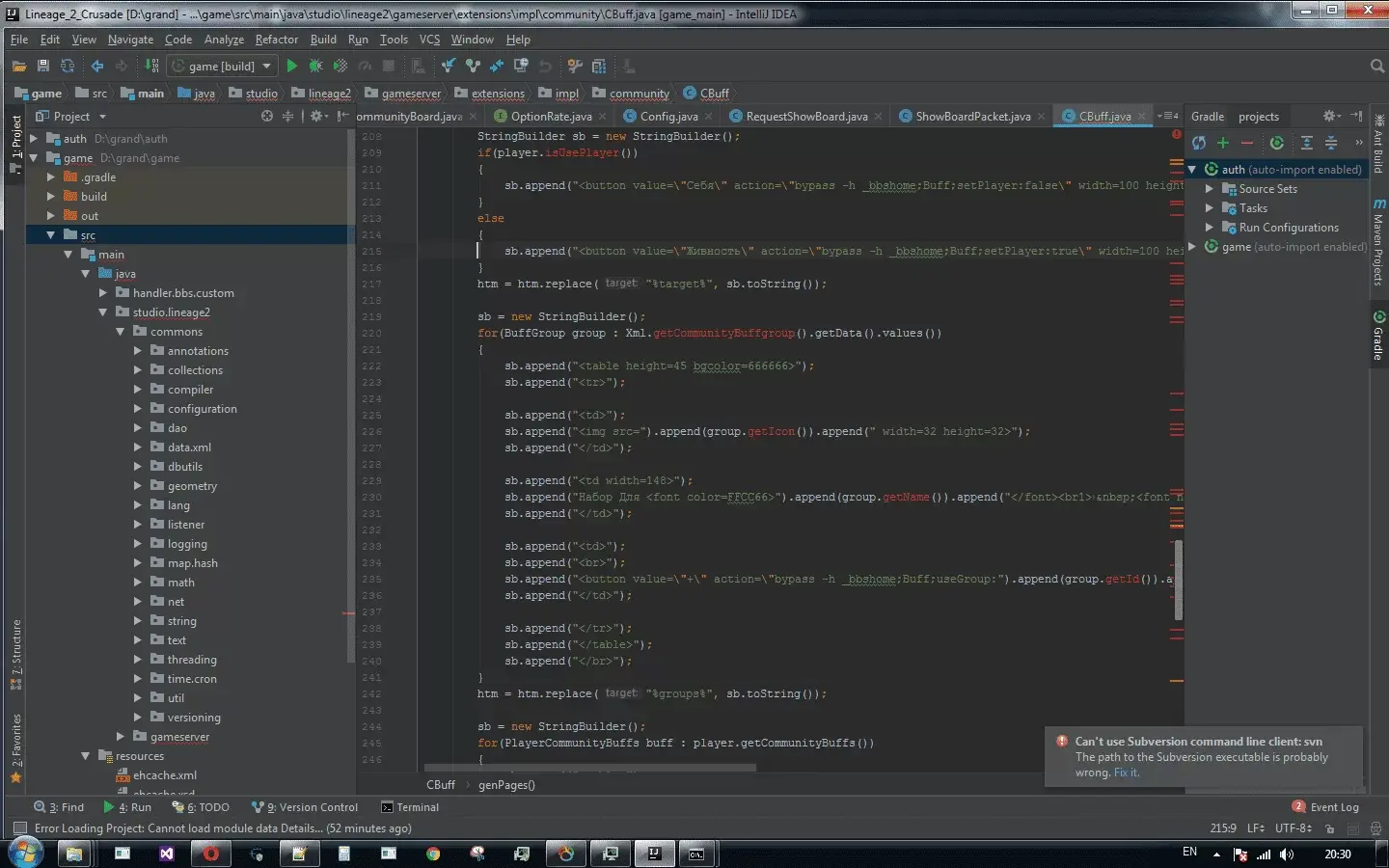Viewport: 1389px width, 868px height.
Task: Click the VCS Commit icon
Action: tap(473, 67)
